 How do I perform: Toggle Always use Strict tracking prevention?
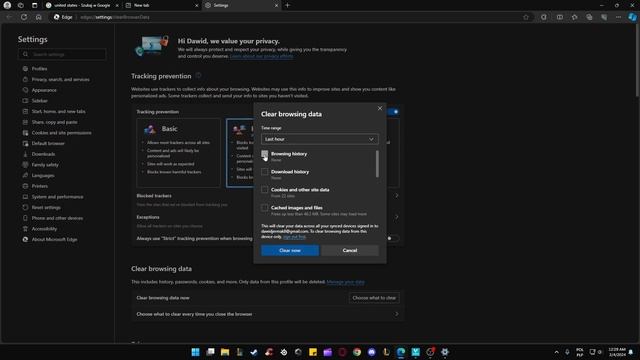393,238
